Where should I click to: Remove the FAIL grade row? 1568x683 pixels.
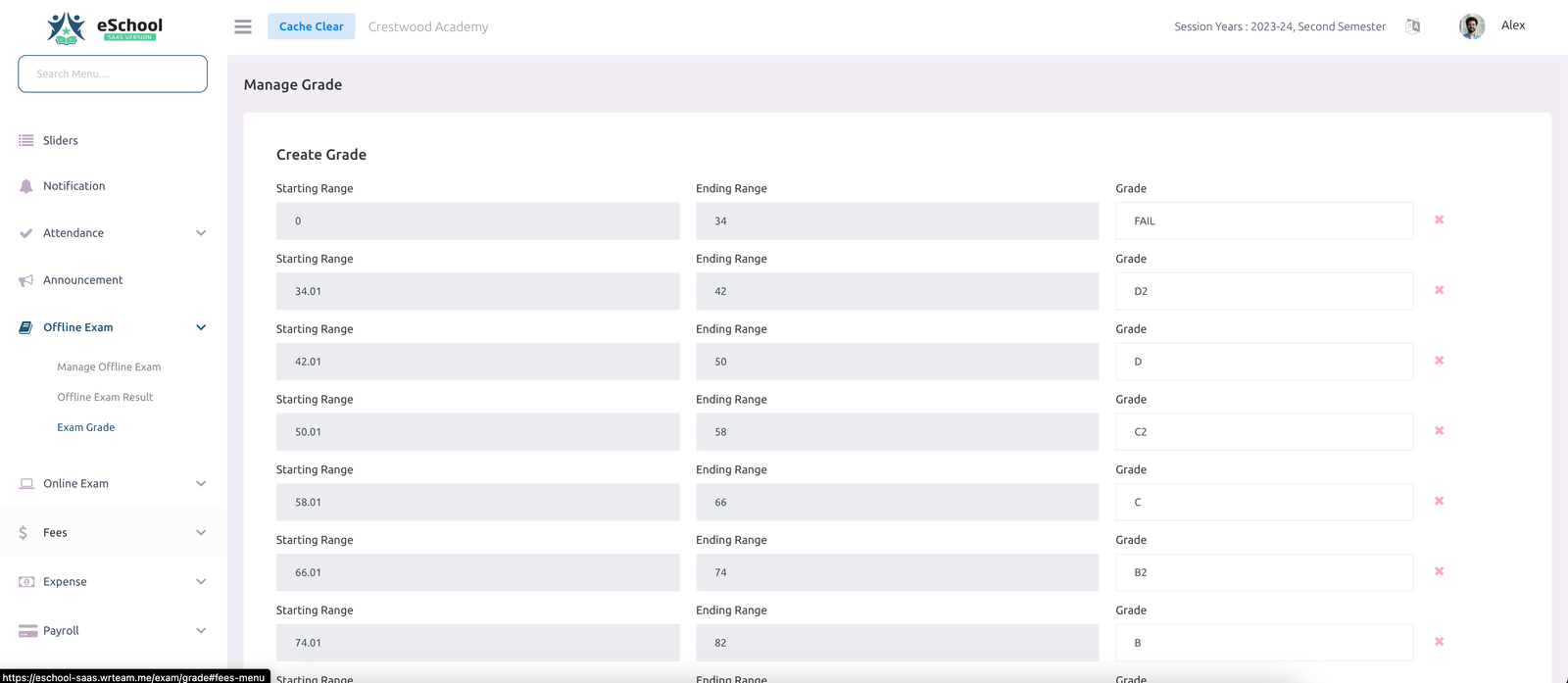pyautogui.click(x=1439, y=220)
